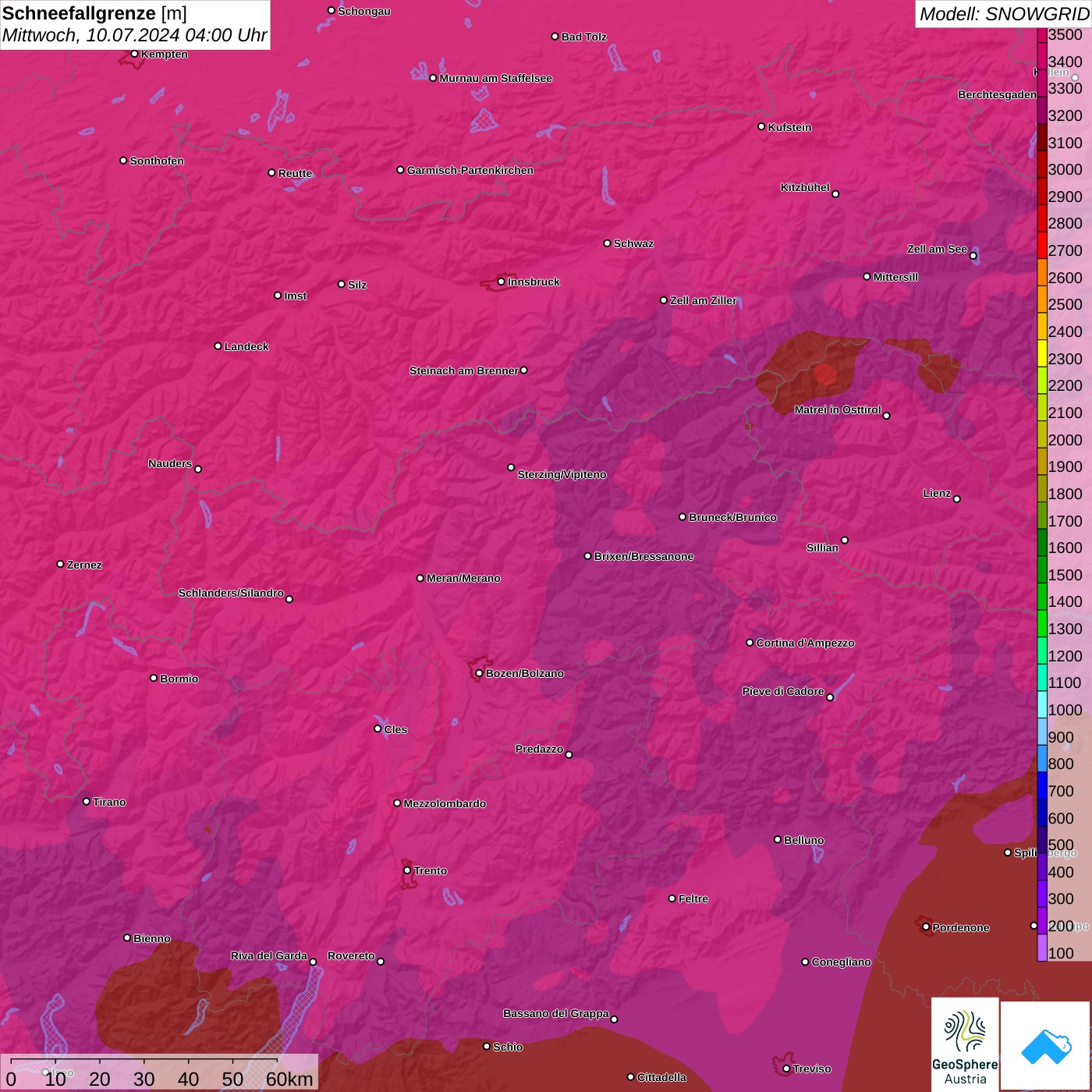The image size is (1092, 1092).
Task: Click the '3500' legend value
Action: [1065, 34]
